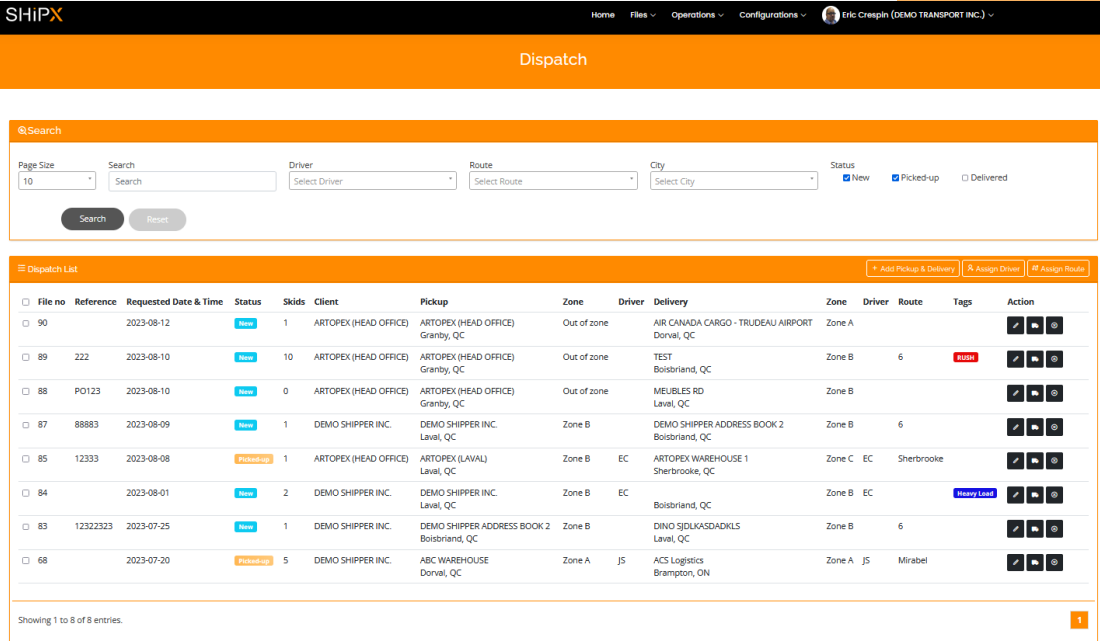This screenshot has height=641, width=1100.
Task: Click the truck icon in file 68 row
Action: coord(1035,562)
